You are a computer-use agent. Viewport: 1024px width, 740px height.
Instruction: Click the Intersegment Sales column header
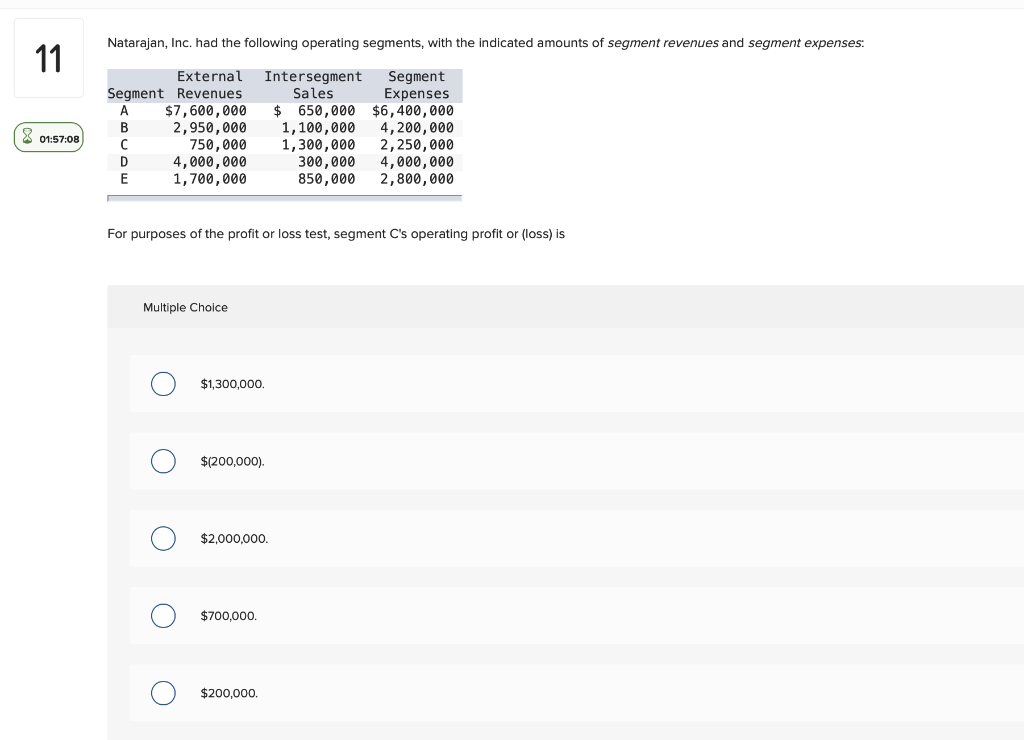[313, 84]
